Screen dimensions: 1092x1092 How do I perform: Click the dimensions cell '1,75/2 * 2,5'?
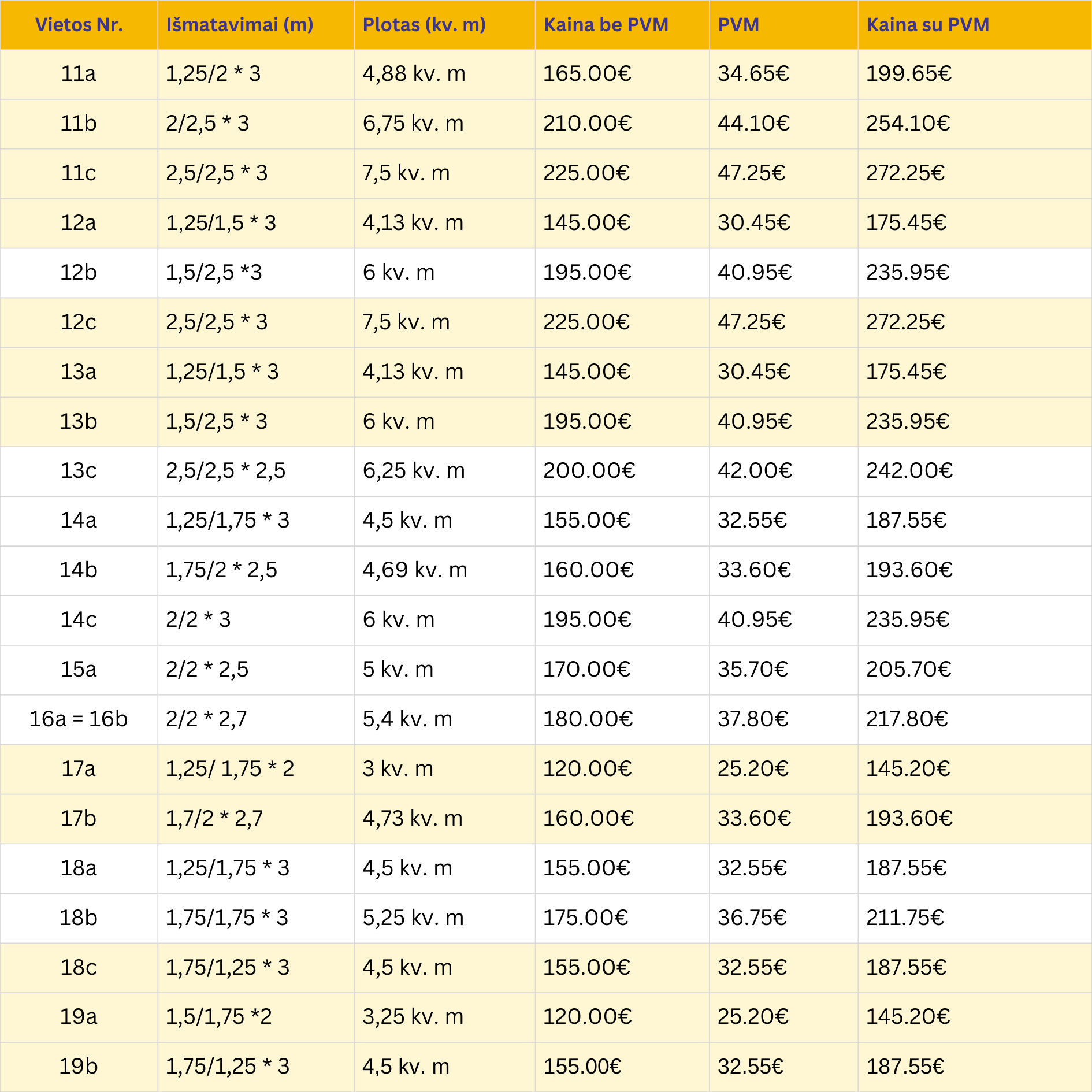221,570
